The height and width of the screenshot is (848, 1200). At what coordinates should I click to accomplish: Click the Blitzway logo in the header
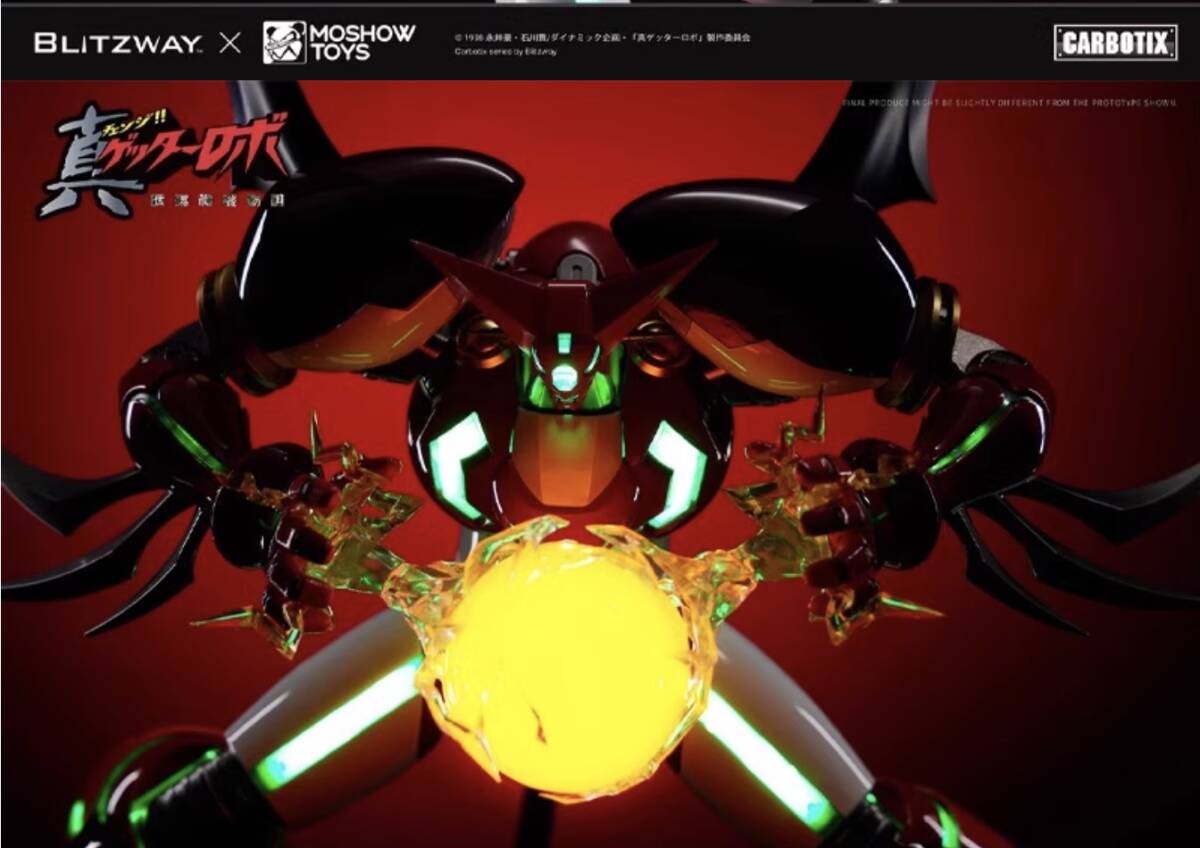click(x=119, y=43)
